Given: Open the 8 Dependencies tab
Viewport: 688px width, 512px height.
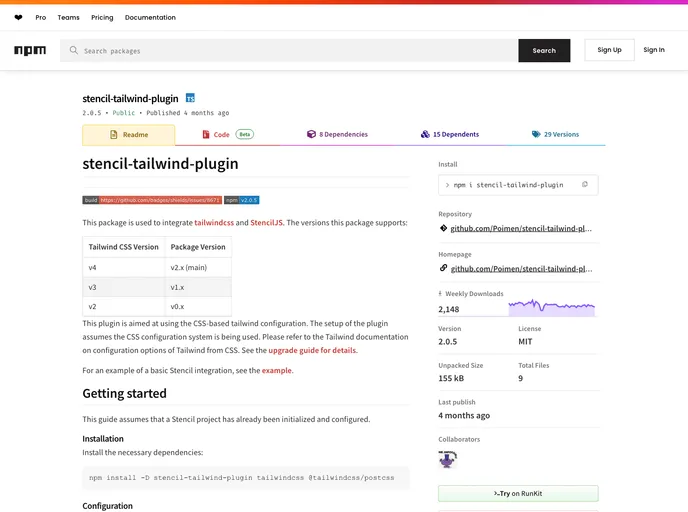Looking at the screenshot, I should tap(337, 134).
